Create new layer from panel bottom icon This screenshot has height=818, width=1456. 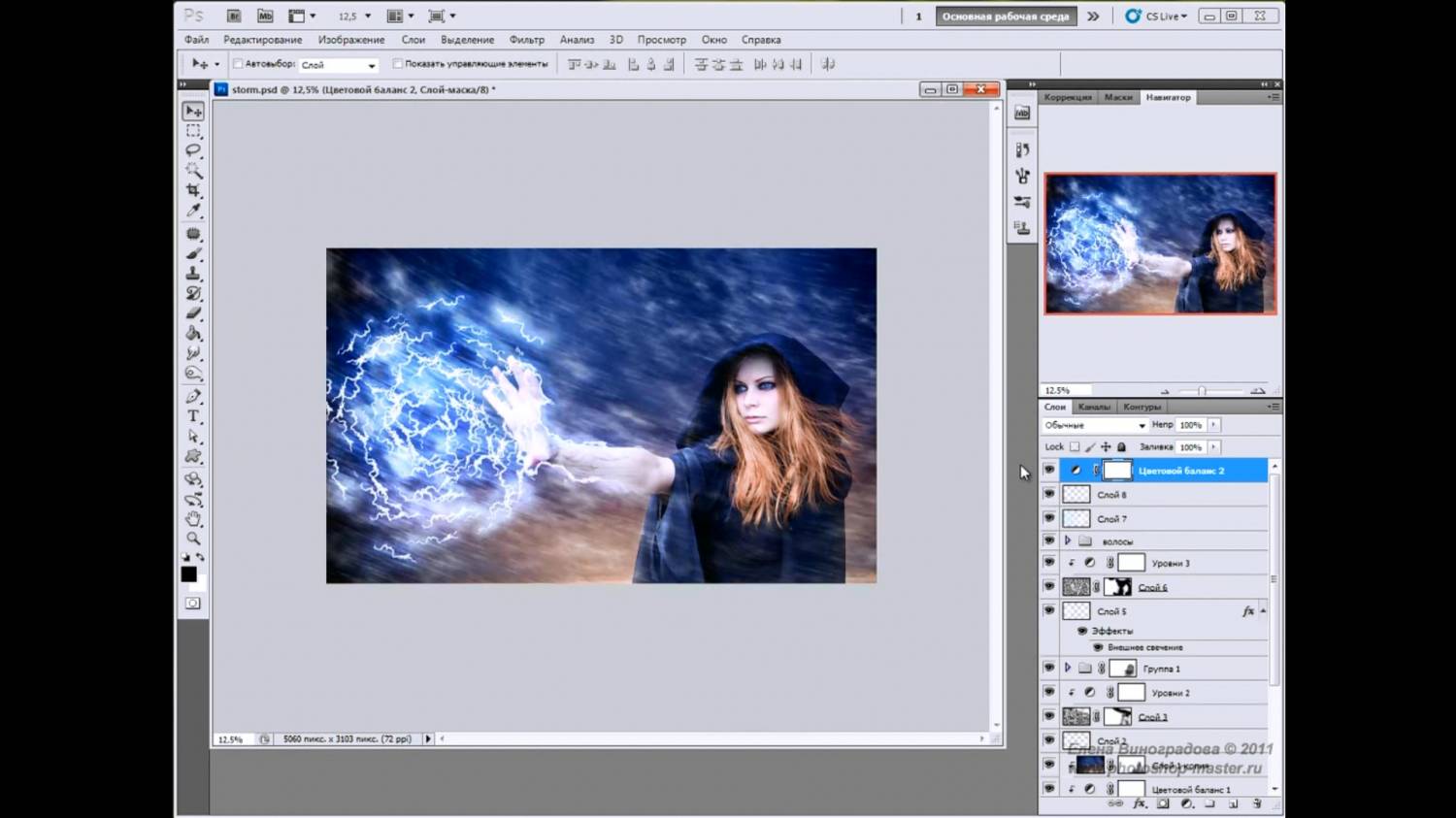tap(1234, 804)
